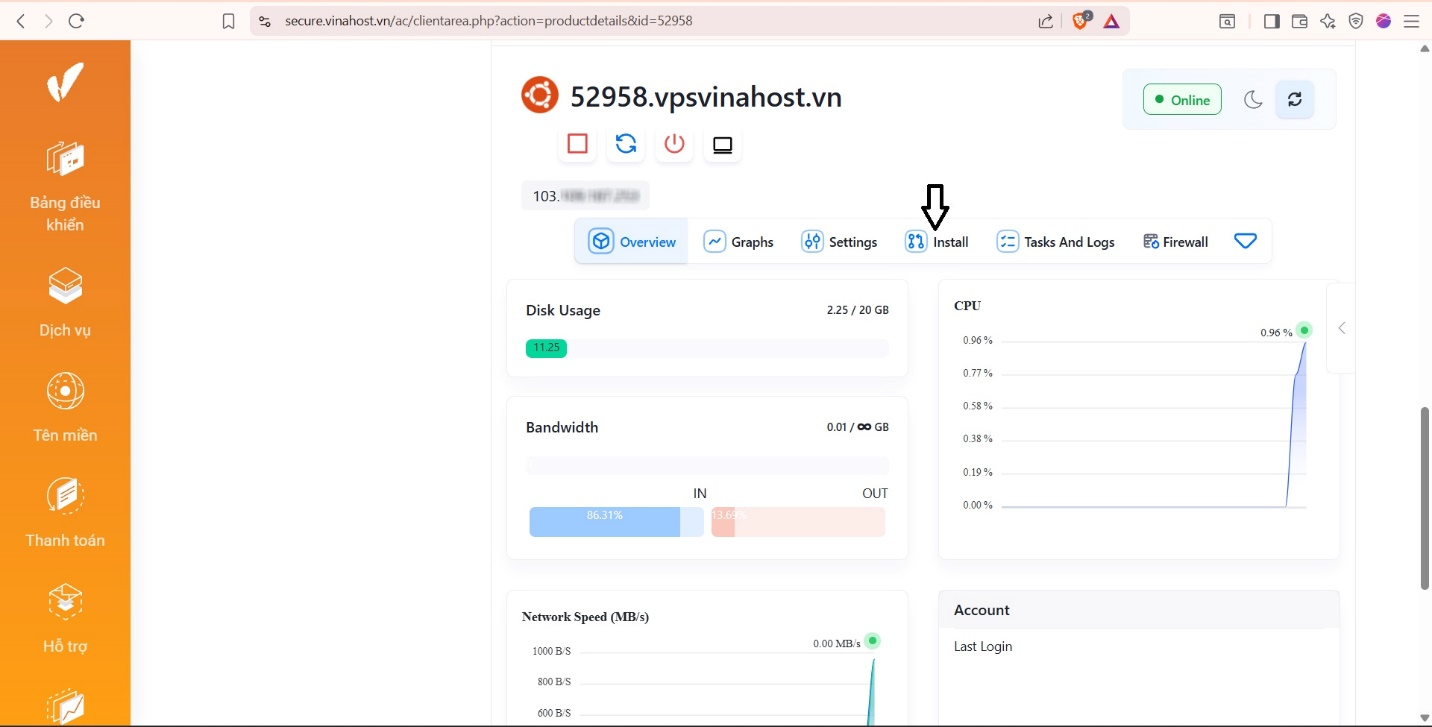Click the tab search icon
Image resolution: width=1432 pixels, height=727 pixels.
pyautogui.click(x=1227, y=21)
